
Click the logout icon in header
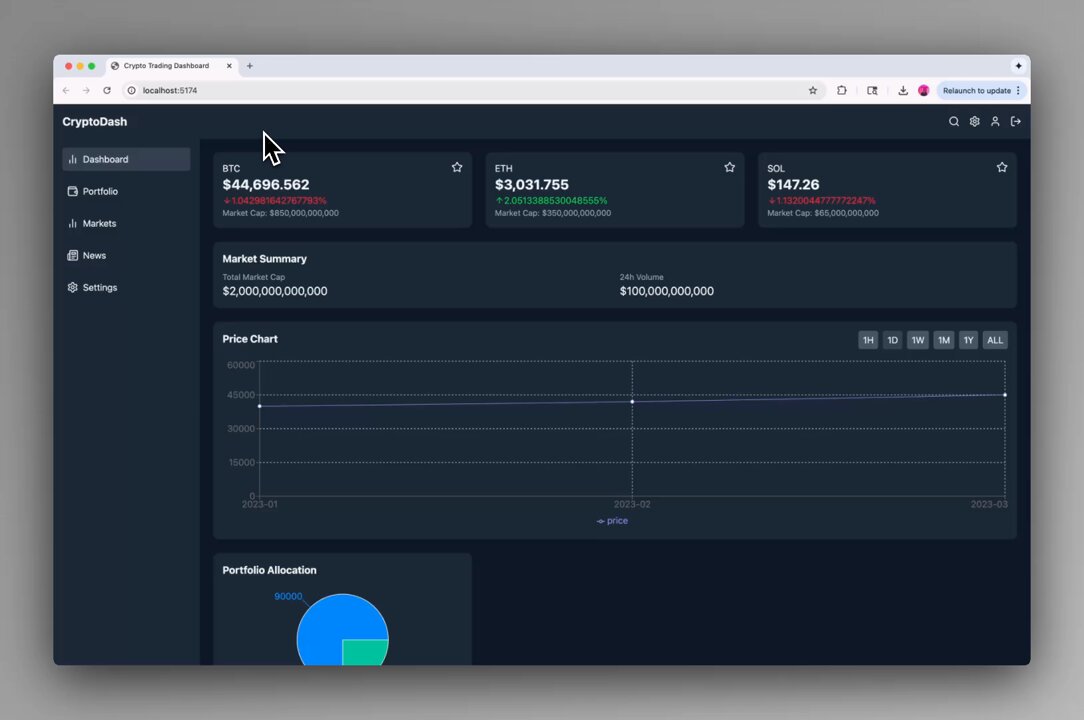(x=1016, y=122)
